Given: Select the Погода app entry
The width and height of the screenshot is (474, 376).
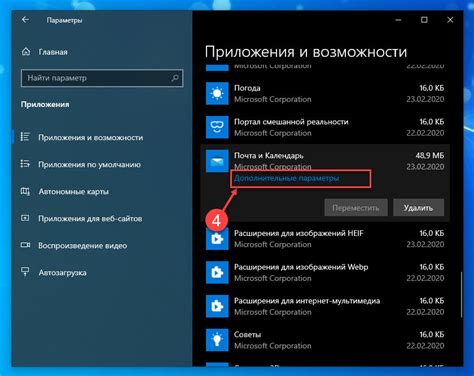Looking at the screenshot, I should click(x=325, y=94).
